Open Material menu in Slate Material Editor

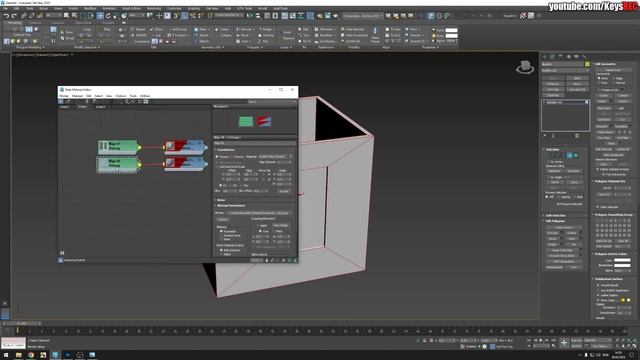coord(77,96)
